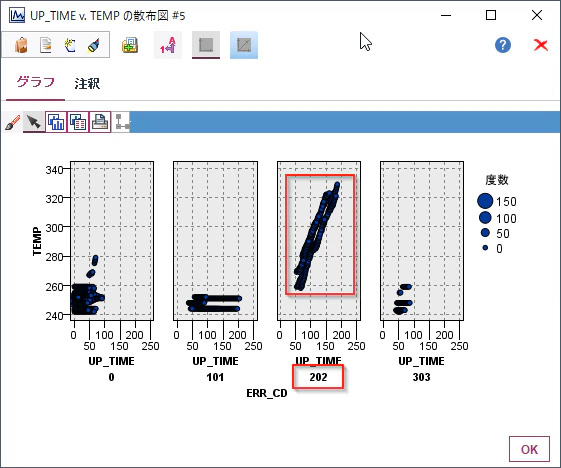561x468 pixels.
Task: Click the copy graph visualization icon
Action: (56, 122)
